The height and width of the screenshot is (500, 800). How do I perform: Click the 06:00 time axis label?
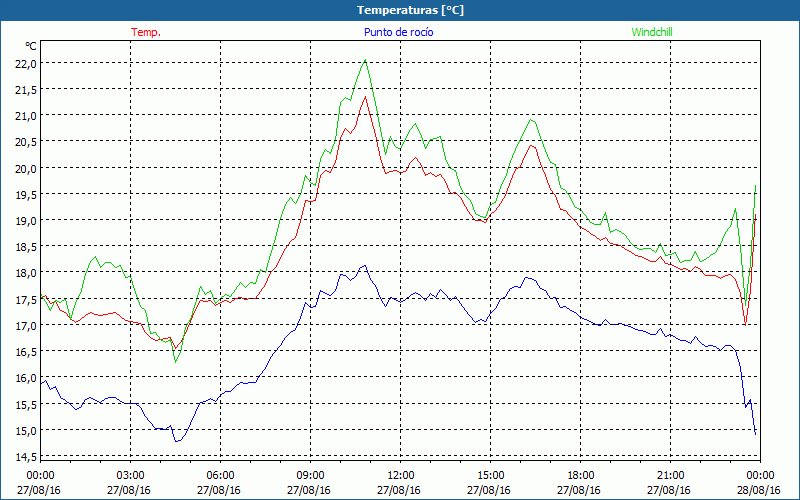[x=221, y=476]
